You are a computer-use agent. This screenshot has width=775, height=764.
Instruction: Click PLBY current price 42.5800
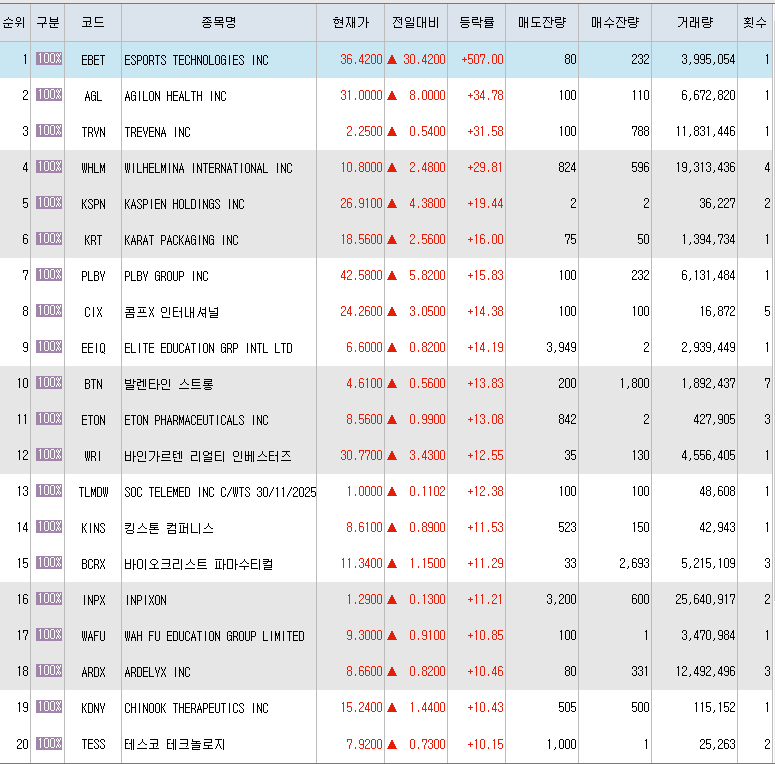(x=361, y=275)
